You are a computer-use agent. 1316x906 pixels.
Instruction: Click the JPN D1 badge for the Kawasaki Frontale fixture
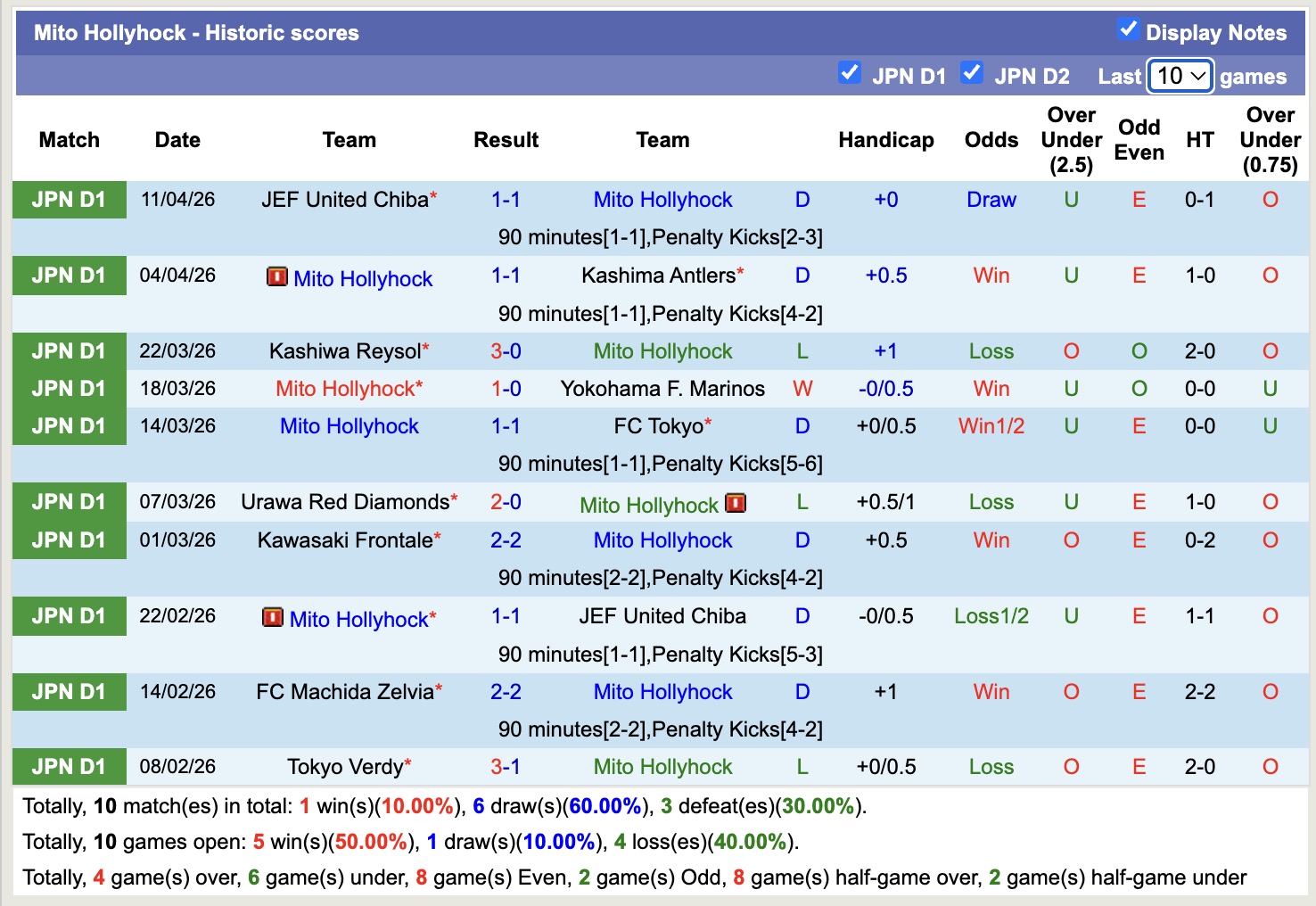69,539
